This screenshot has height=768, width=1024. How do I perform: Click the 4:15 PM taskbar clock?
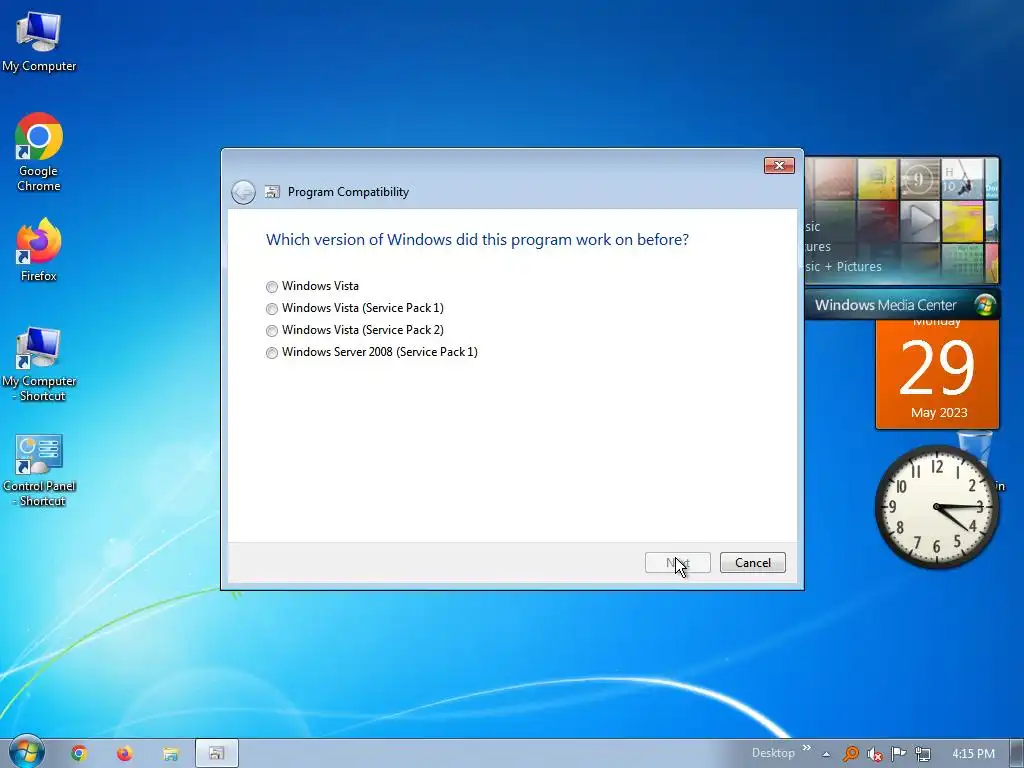tap(973, 754)
